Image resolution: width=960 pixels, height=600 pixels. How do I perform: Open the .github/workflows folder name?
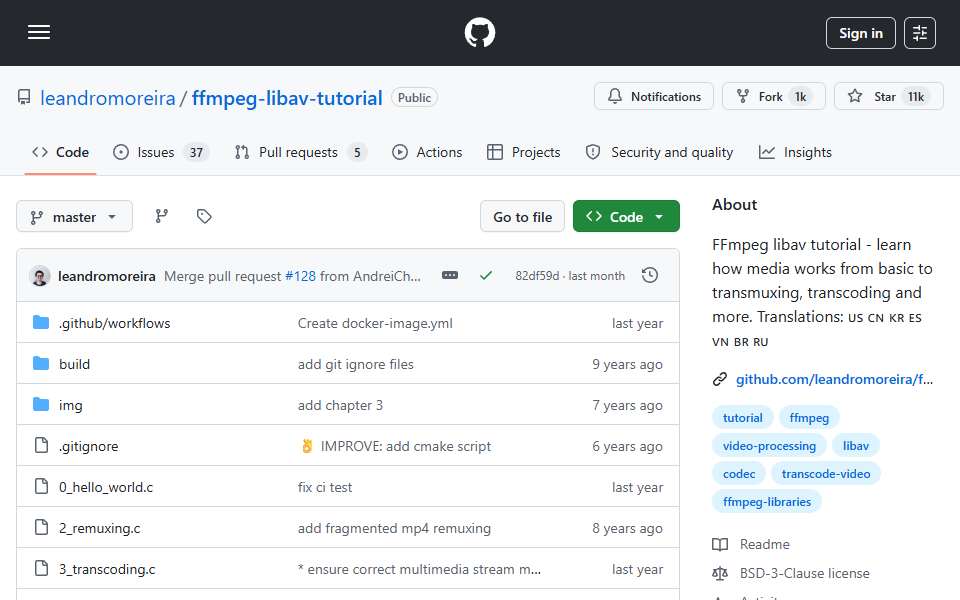tap(114, 323)
